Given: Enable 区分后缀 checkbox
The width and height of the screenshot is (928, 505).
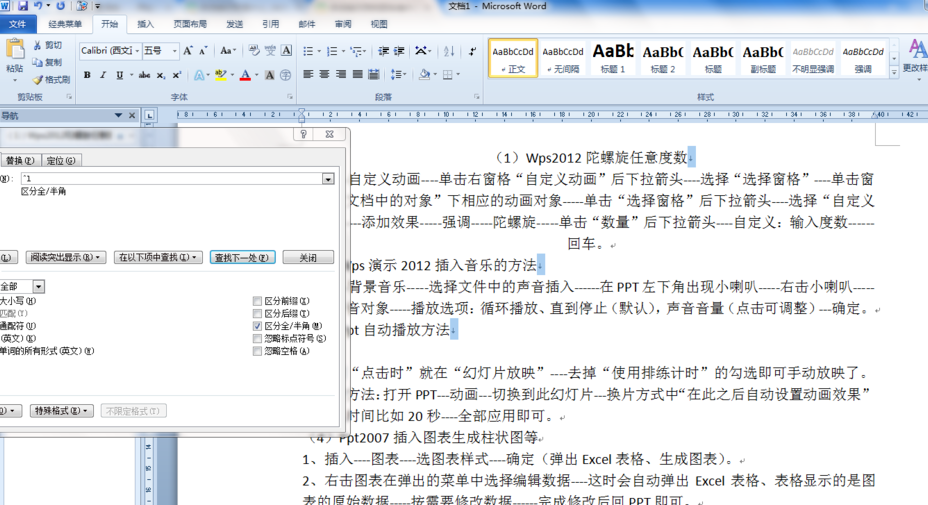Looking at the screenshot, I should (x=257, y=314).
